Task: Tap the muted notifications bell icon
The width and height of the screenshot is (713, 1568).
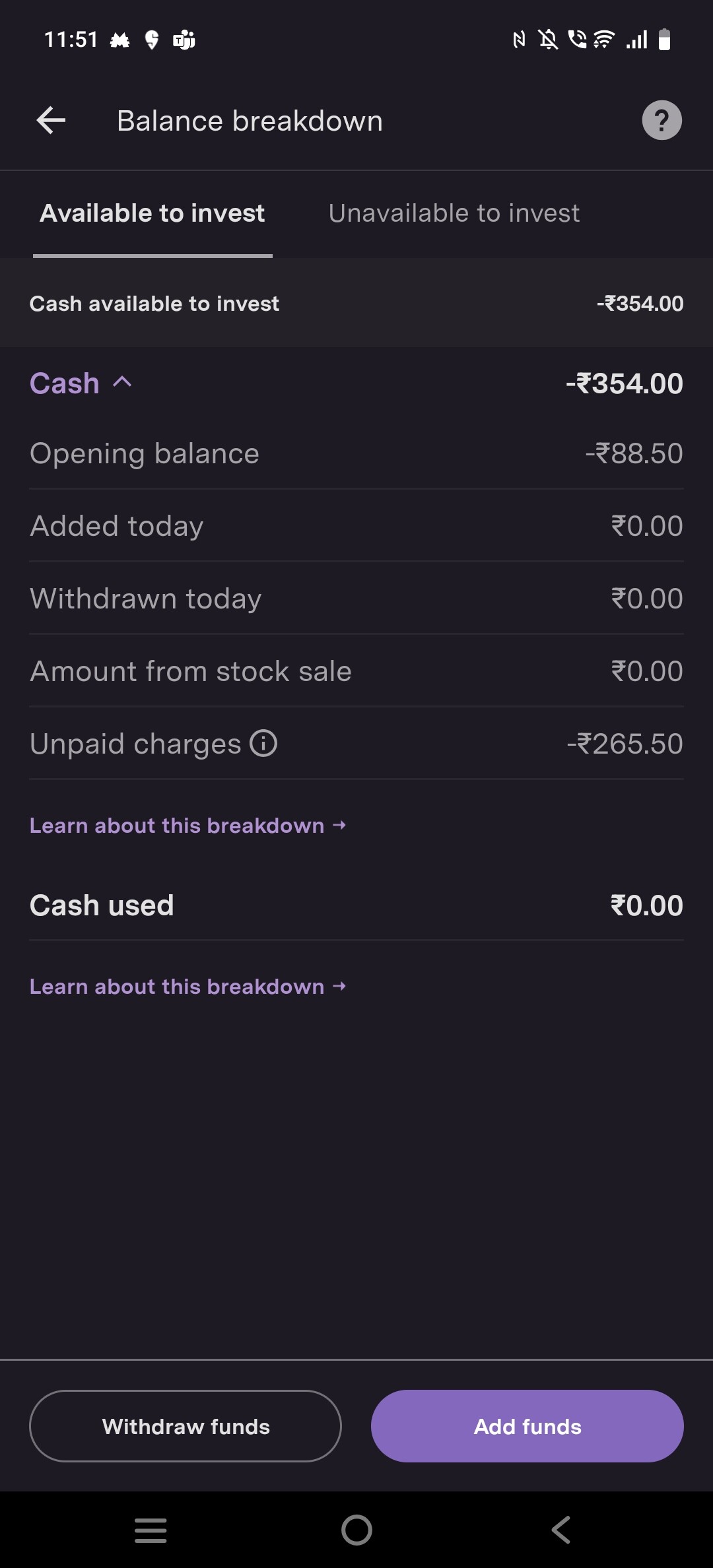Action: [547, 40]
